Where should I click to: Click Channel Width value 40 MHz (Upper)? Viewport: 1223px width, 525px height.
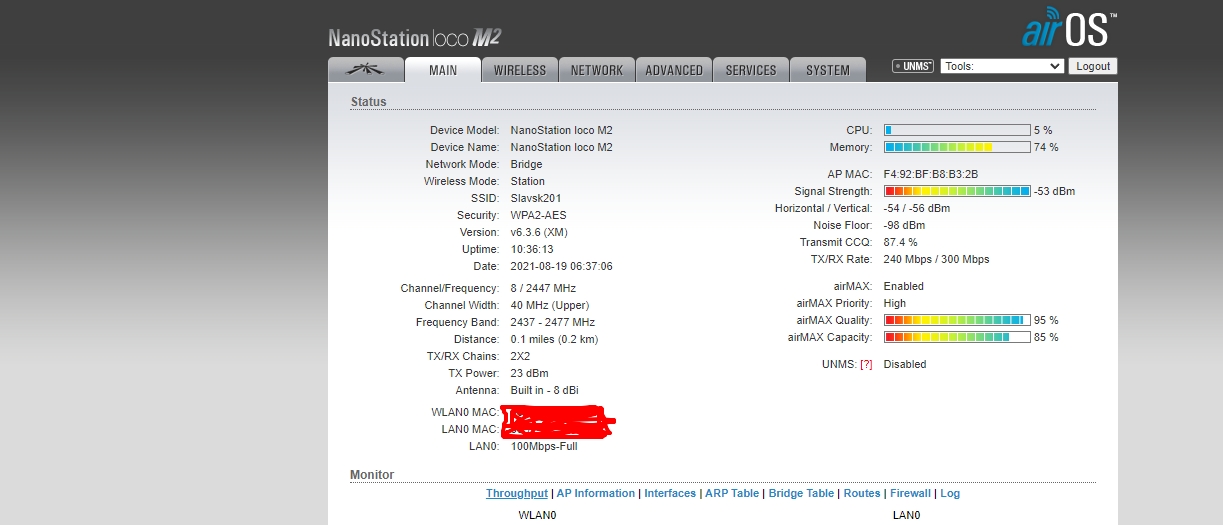pos(550,305)
